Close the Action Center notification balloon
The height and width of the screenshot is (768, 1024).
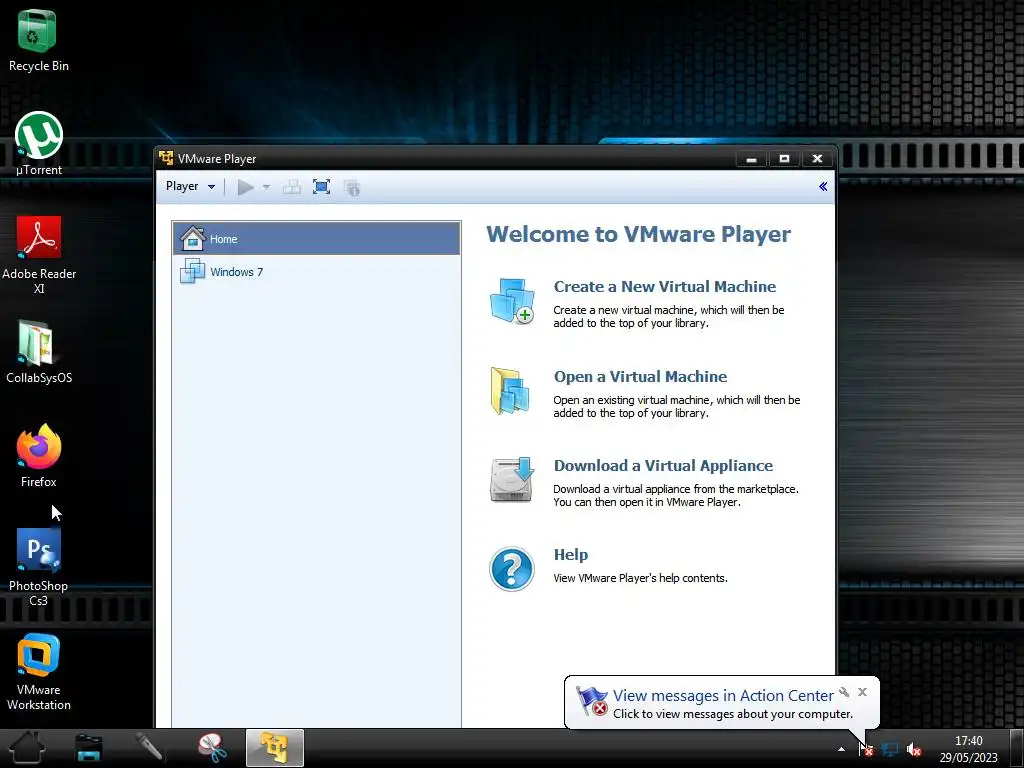[863, 692]
